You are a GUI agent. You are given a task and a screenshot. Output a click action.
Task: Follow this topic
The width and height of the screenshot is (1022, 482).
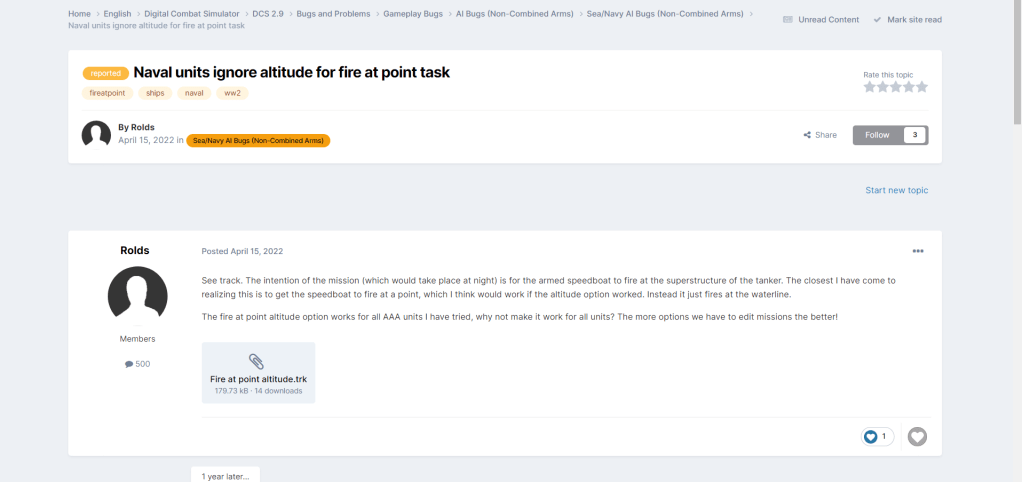pyautogui.click(x=877, y=135)
